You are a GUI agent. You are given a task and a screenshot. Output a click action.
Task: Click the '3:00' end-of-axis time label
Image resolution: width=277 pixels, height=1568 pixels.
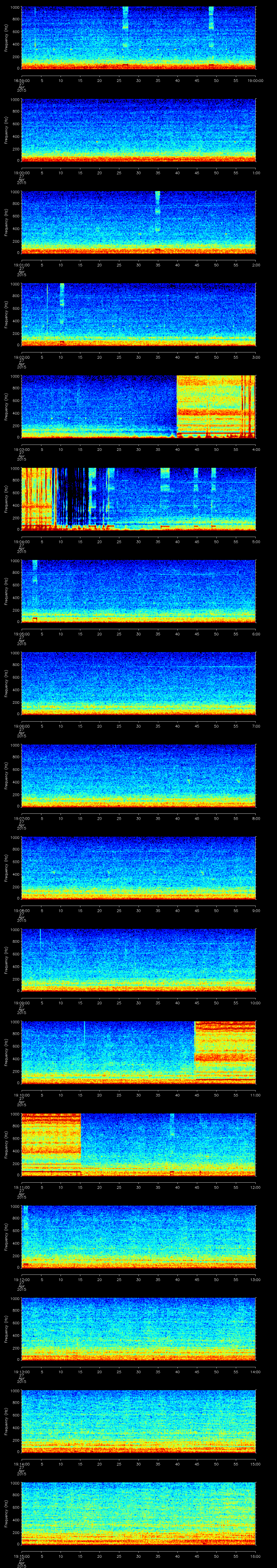pyautogui.click(x=256, y=357)
